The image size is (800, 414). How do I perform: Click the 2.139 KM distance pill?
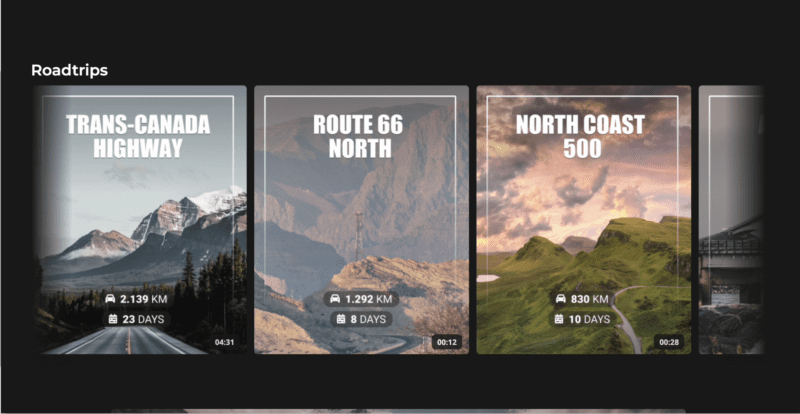(x=136, y=299)
